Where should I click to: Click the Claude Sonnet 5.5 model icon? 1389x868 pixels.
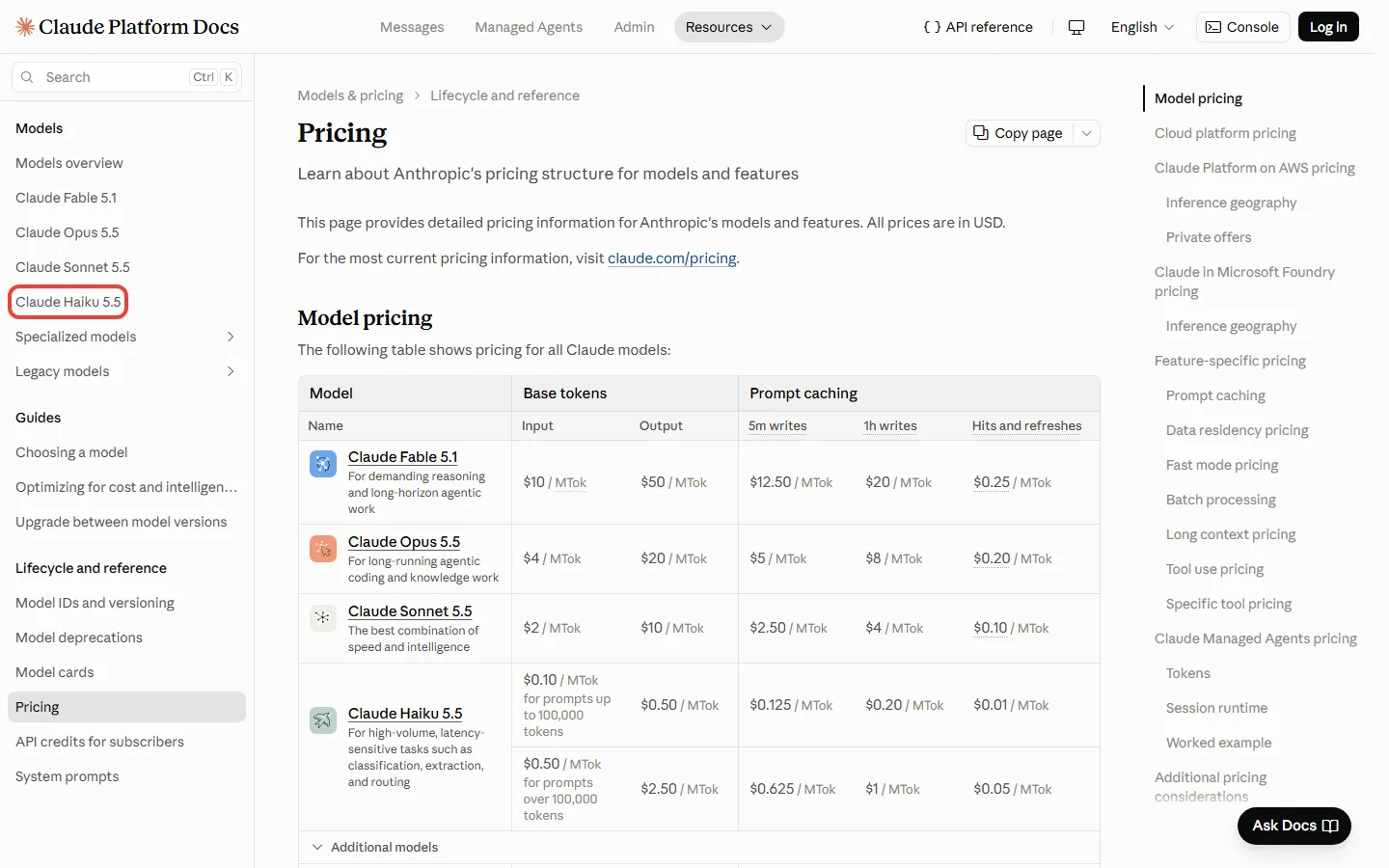(323, 618)
